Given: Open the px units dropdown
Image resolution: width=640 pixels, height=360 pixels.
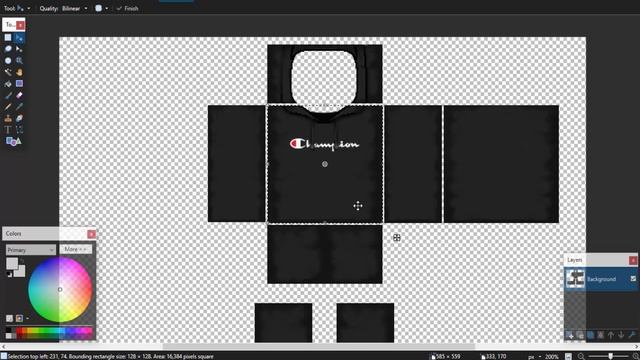Looking at the screenshot, I should pyautogui.click(x=534, y=356).
